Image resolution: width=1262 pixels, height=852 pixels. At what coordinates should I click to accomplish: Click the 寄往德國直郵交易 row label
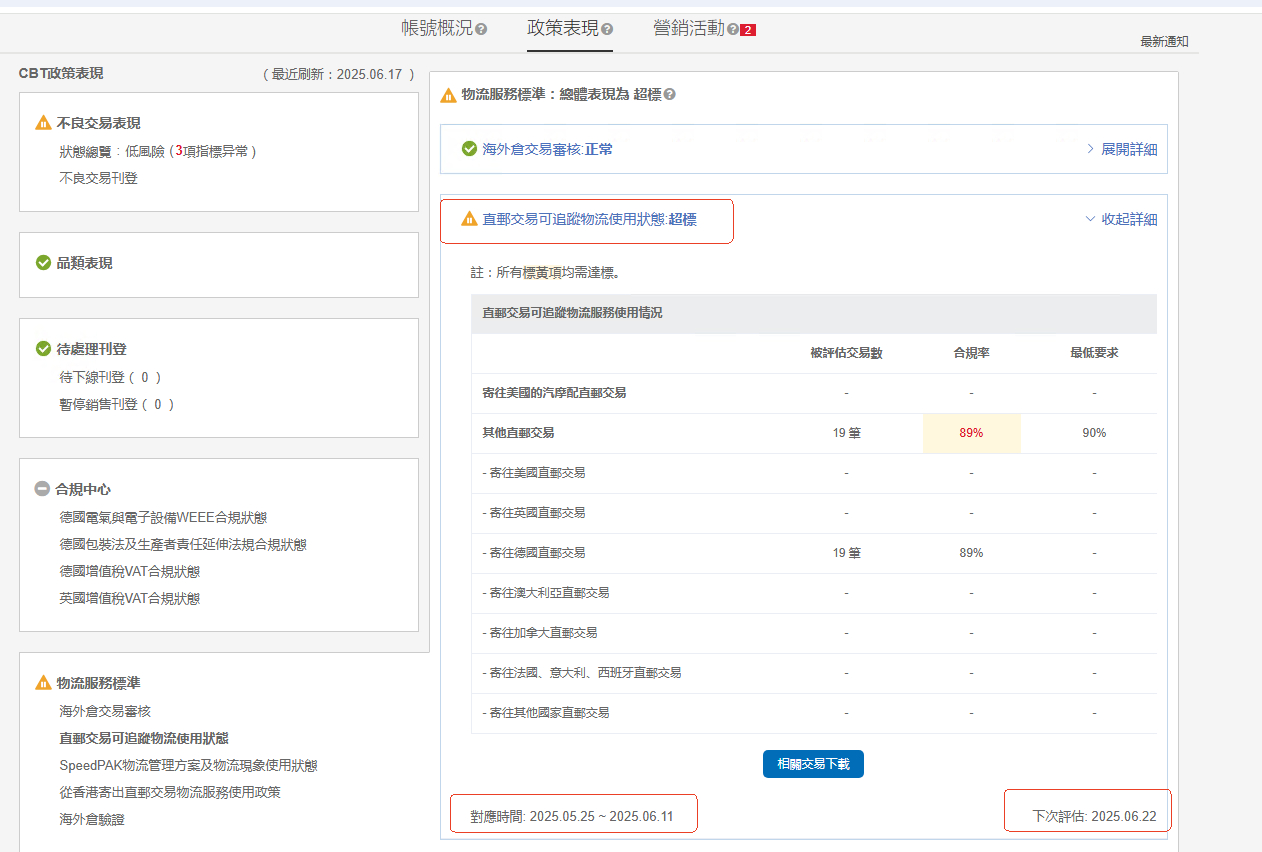pos(534,553)
